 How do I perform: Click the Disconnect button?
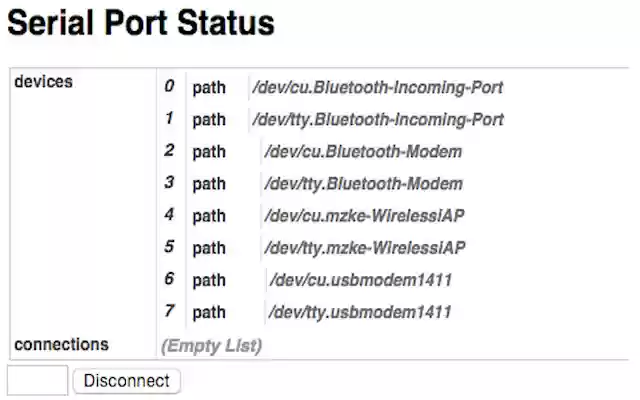pos(127,381)
